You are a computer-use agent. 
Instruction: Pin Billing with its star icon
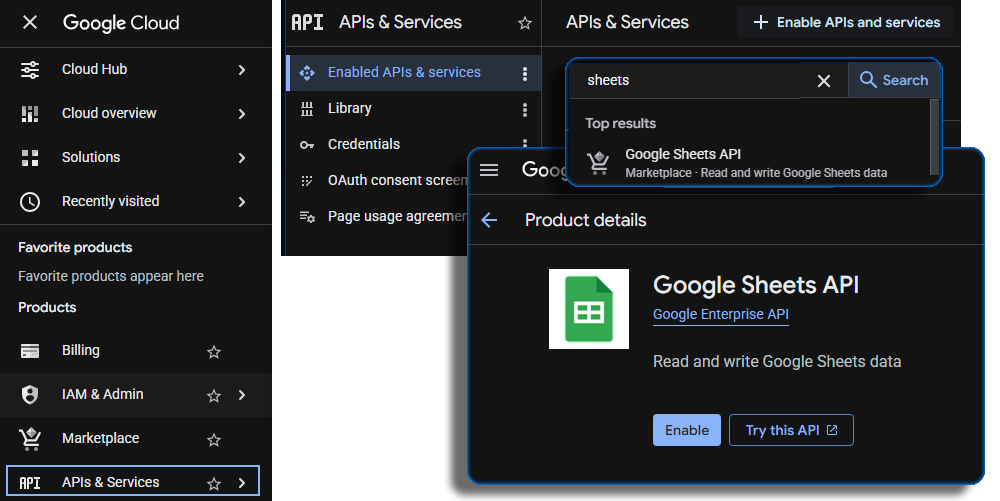213,351
